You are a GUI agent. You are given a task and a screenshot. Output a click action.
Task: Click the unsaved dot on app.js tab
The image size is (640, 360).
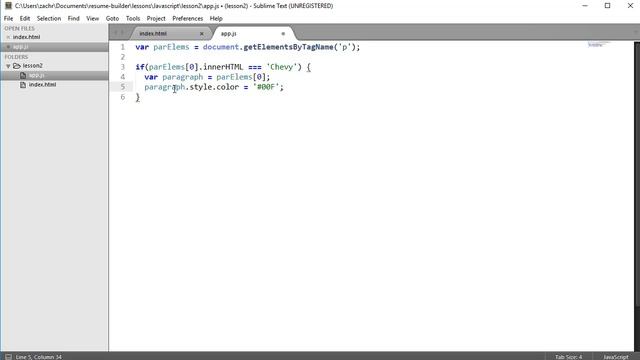(x=283, y=33)
